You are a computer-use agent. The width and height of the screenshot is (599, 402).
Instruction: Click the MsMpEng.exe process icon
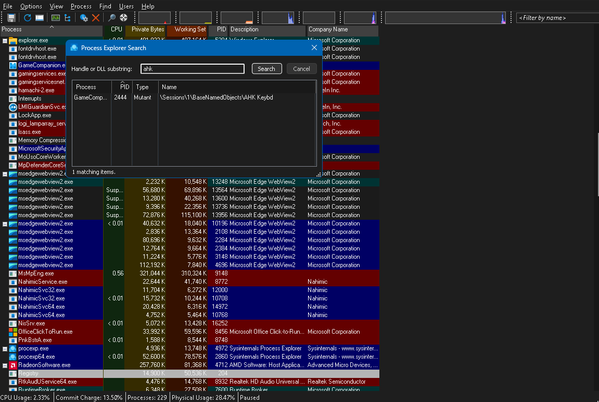coord(13,274)
